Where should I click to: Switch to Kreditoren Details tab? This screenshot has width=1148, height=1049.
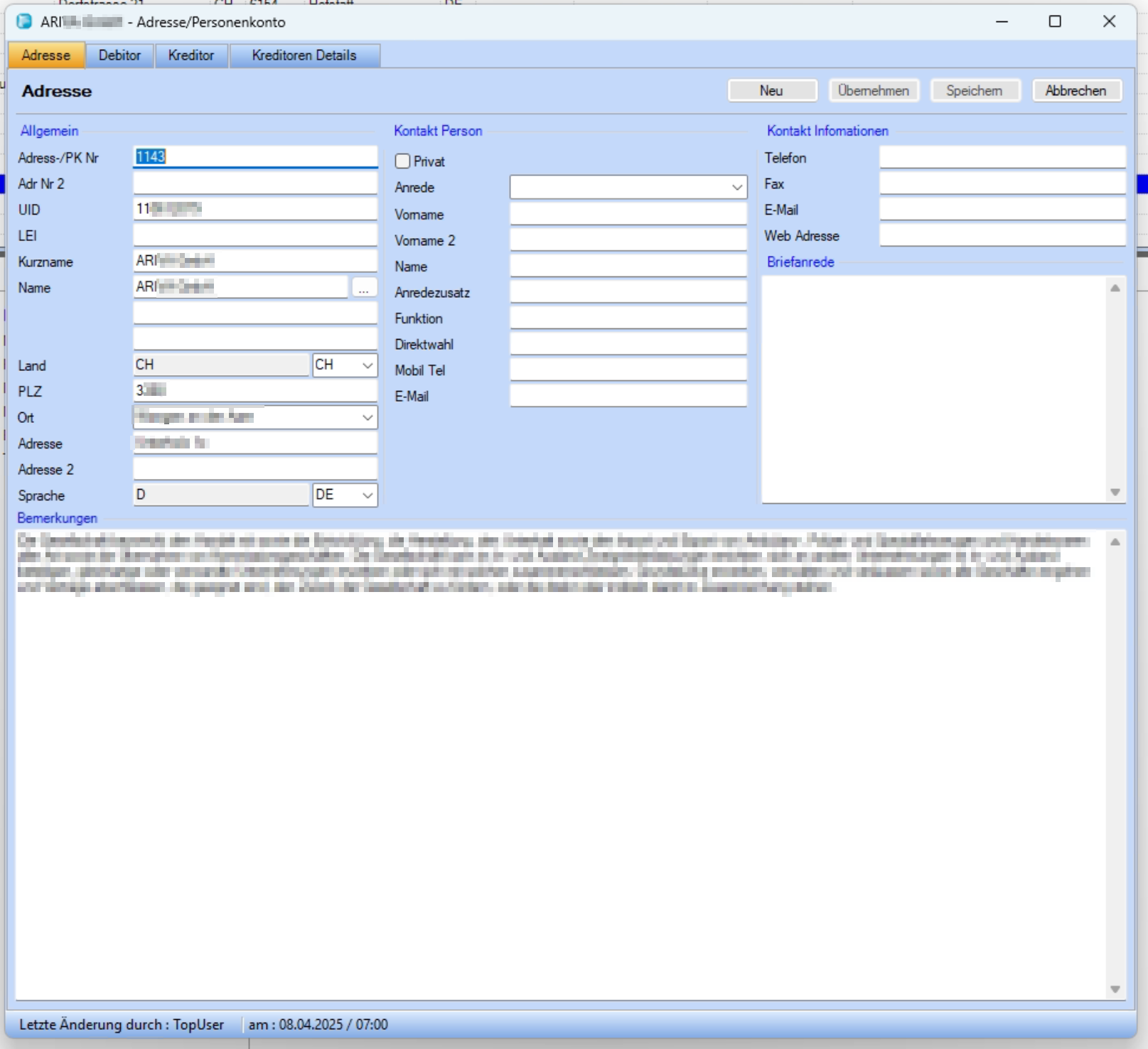(304, 55)
